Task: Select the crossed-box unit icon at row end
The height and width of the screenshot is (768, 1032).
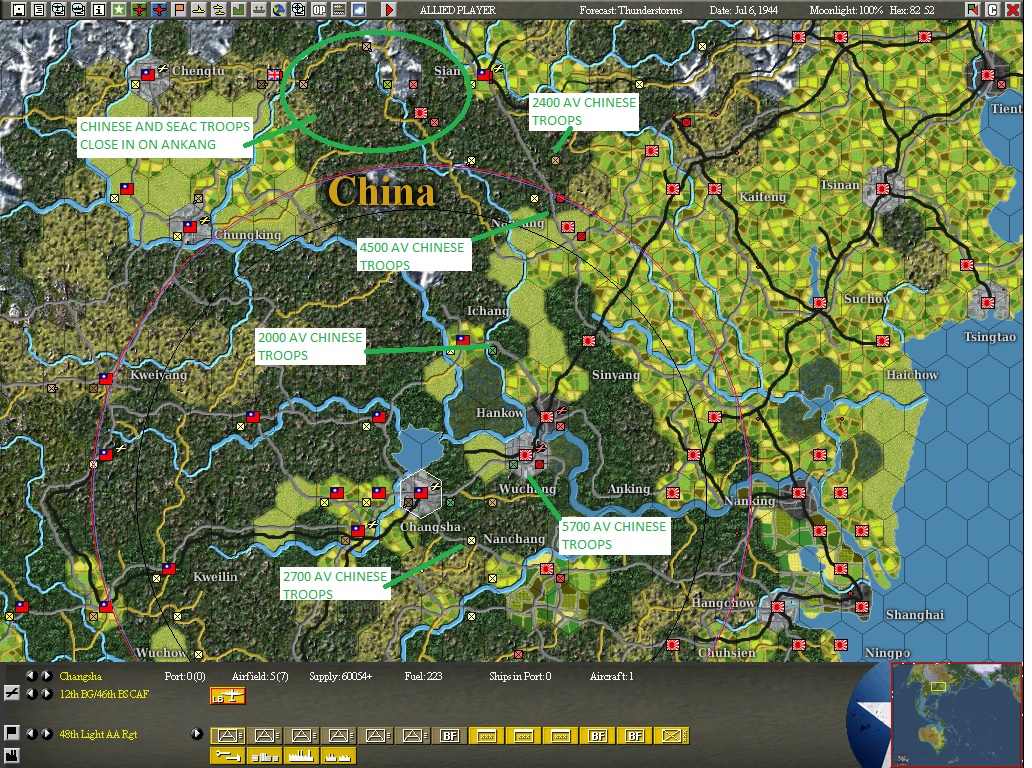Action: [671, 735]
